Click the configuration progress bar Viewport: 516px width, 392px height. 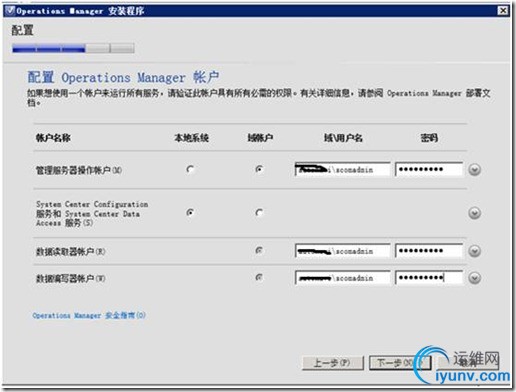pyautogui.click(x=73, y=49)
